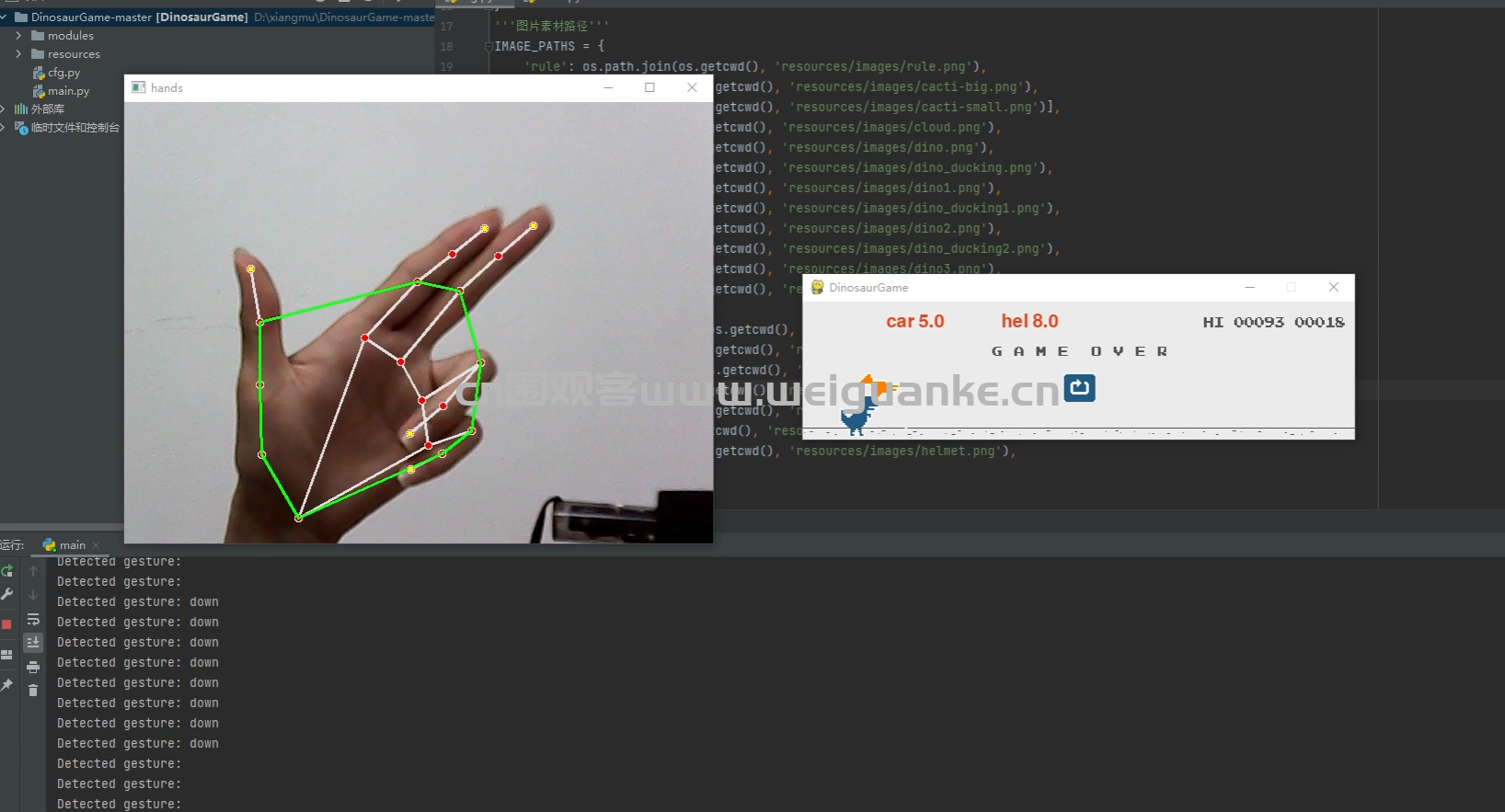
Task: Maximize the hands window
Action: coord(650,87)
